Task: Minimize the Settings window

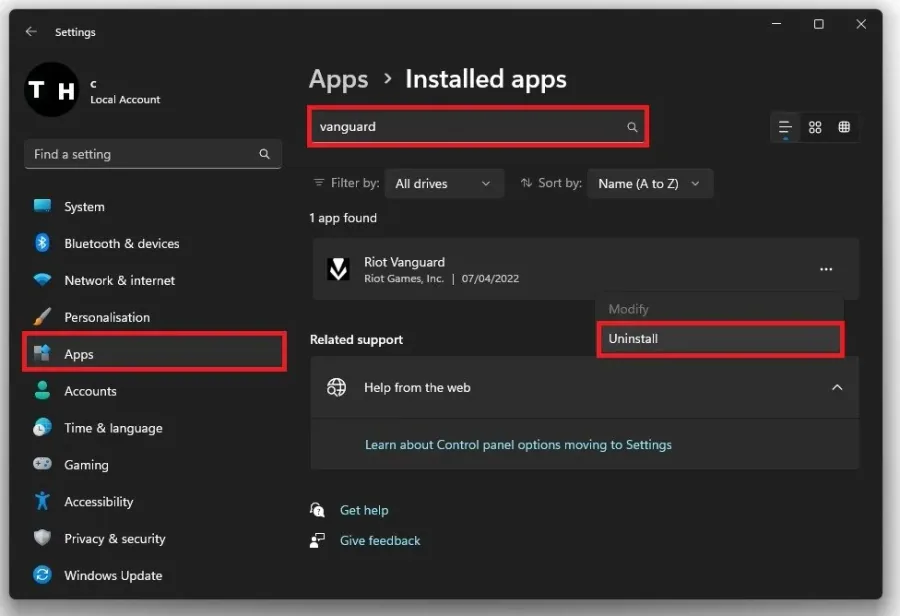Action: [776, 24]
